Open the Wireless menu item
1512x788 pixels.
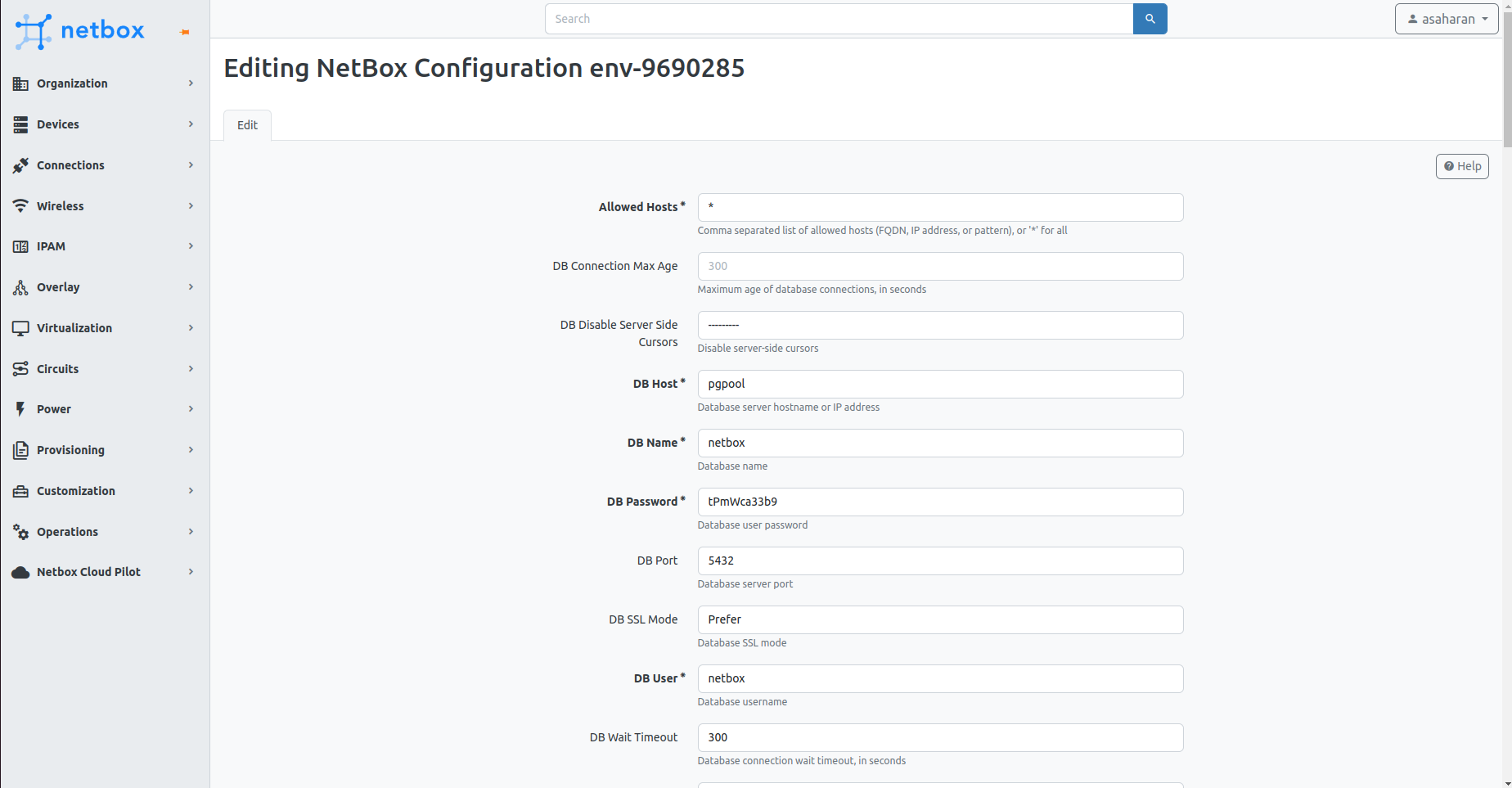[105, 206]
